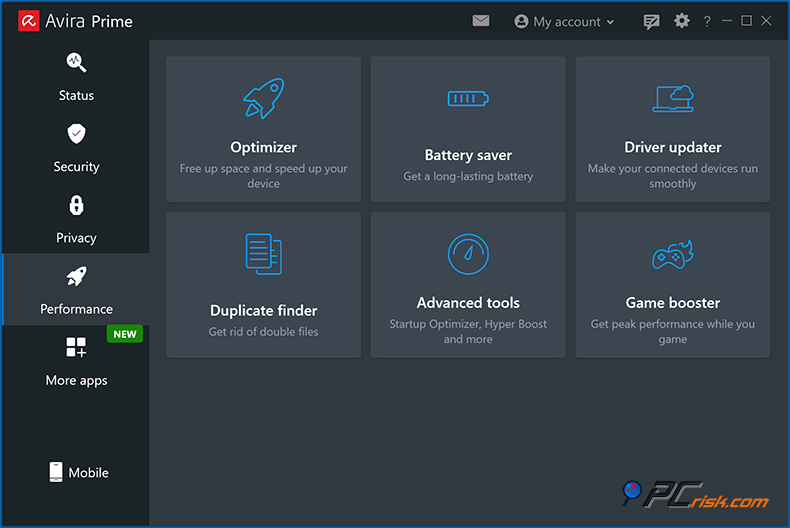
Task: Open the Privacy section
Action: coord(76,218)
